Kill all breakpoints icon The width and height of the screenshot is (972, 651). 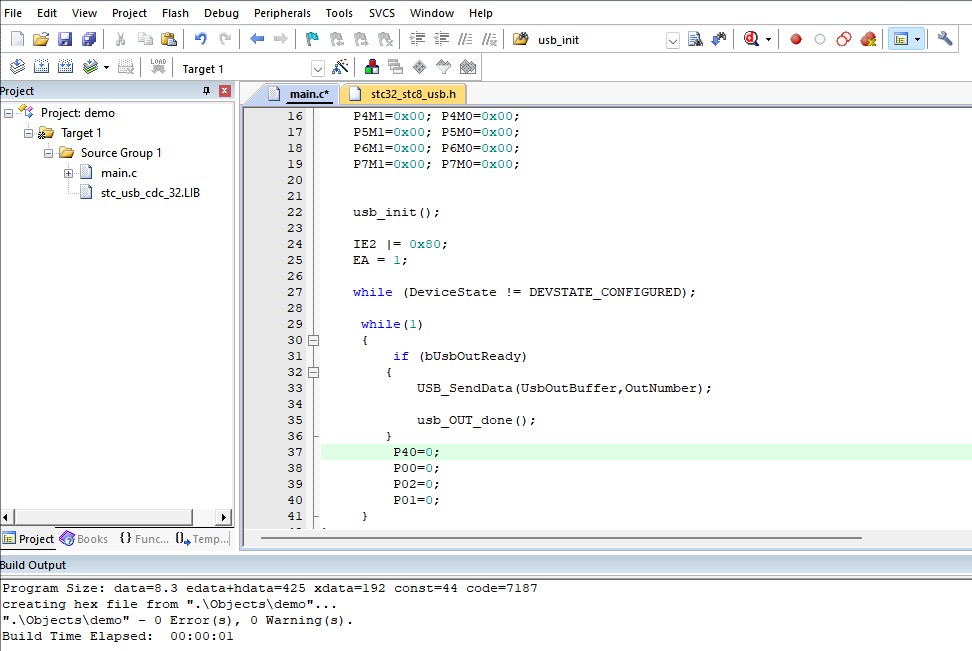pyautogui.click(x=868, y=39)
